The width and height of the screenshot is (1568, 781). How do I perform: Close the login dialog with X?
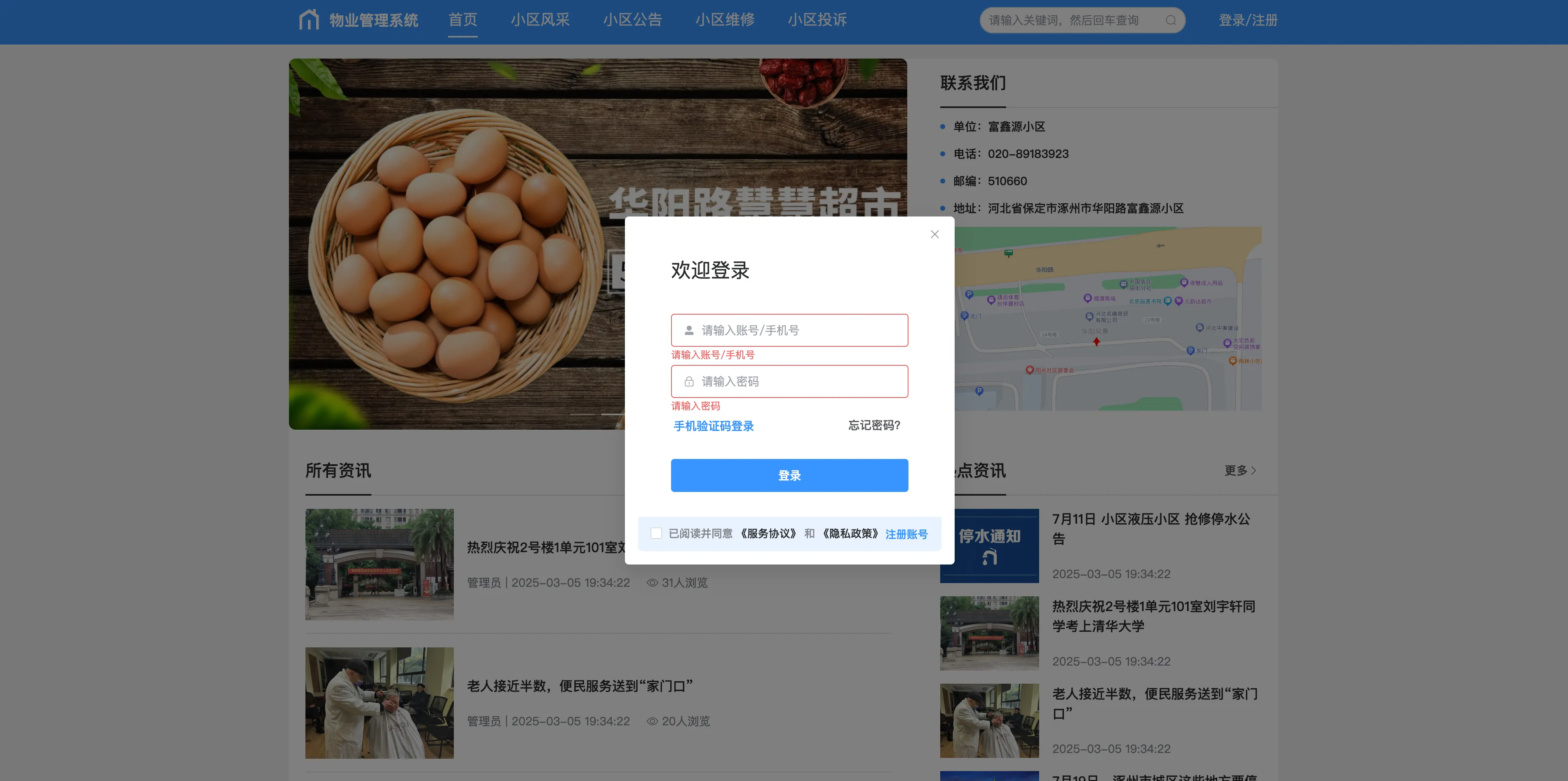pos(934,234)
